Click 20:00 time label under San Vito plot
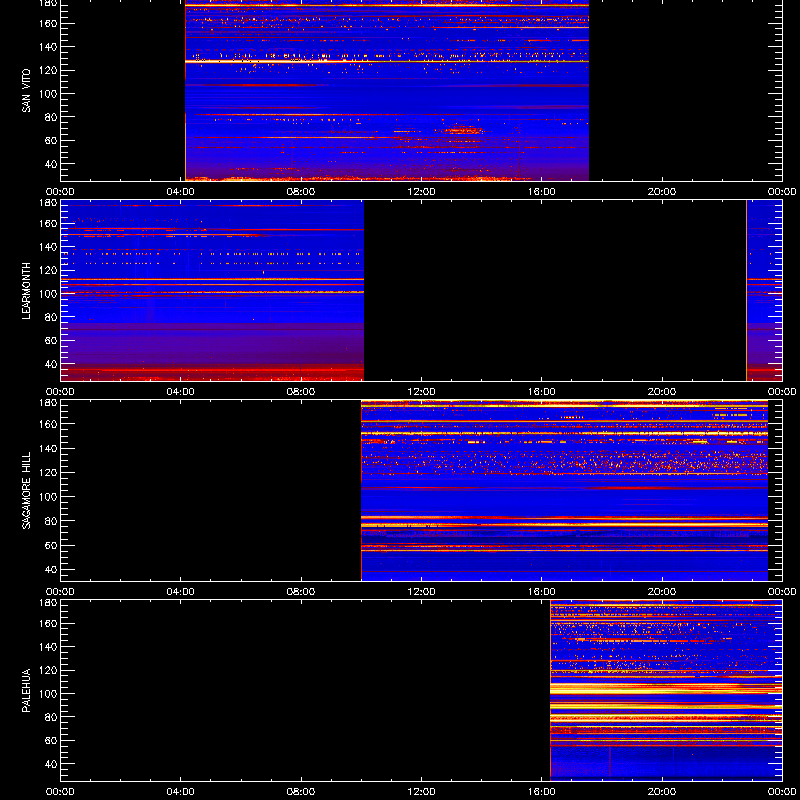Screen dimensions: 800x800 662,192
